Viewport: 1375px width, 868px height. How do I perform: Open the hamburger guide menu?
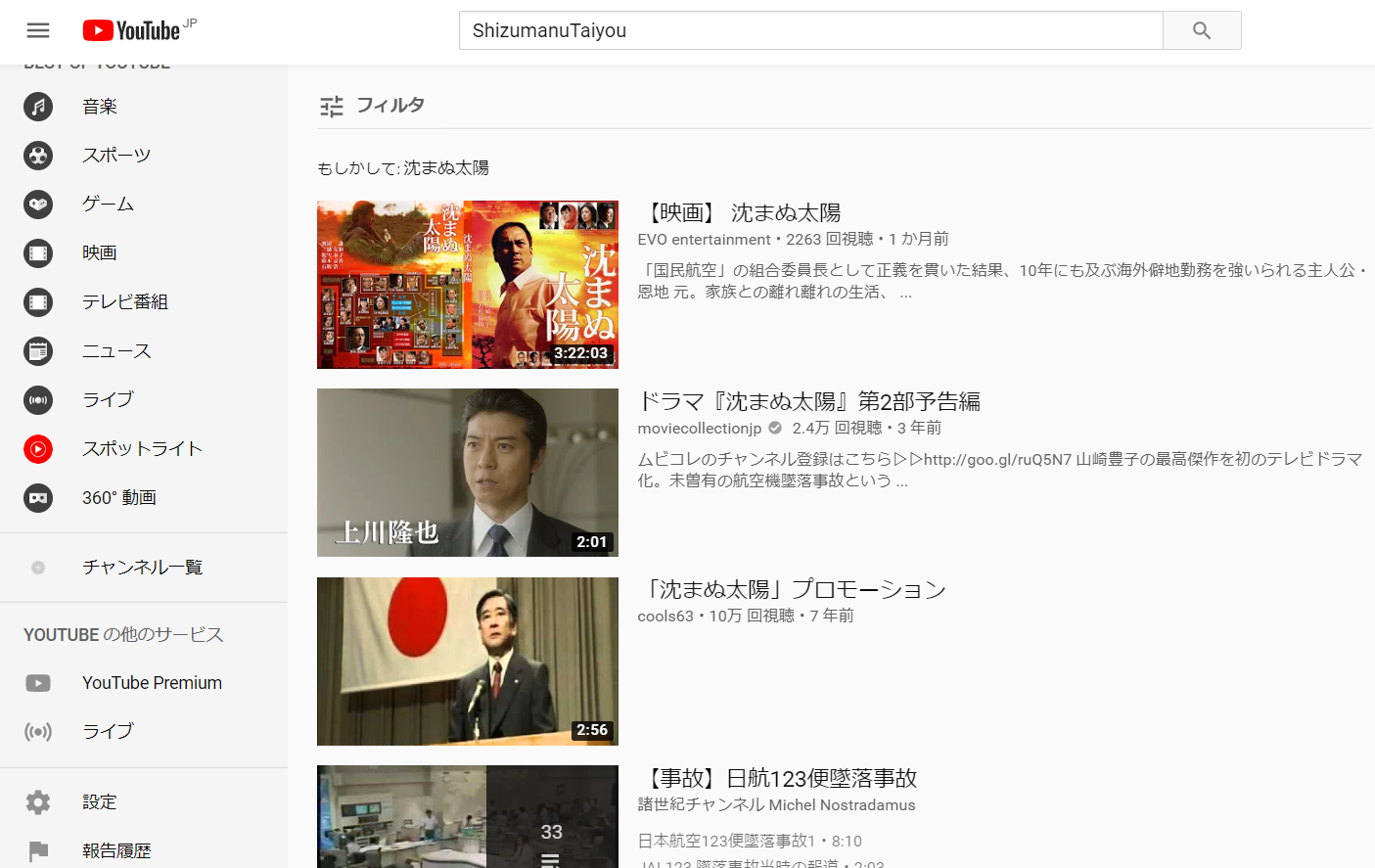pyautogui.click(x=38, y=30)
